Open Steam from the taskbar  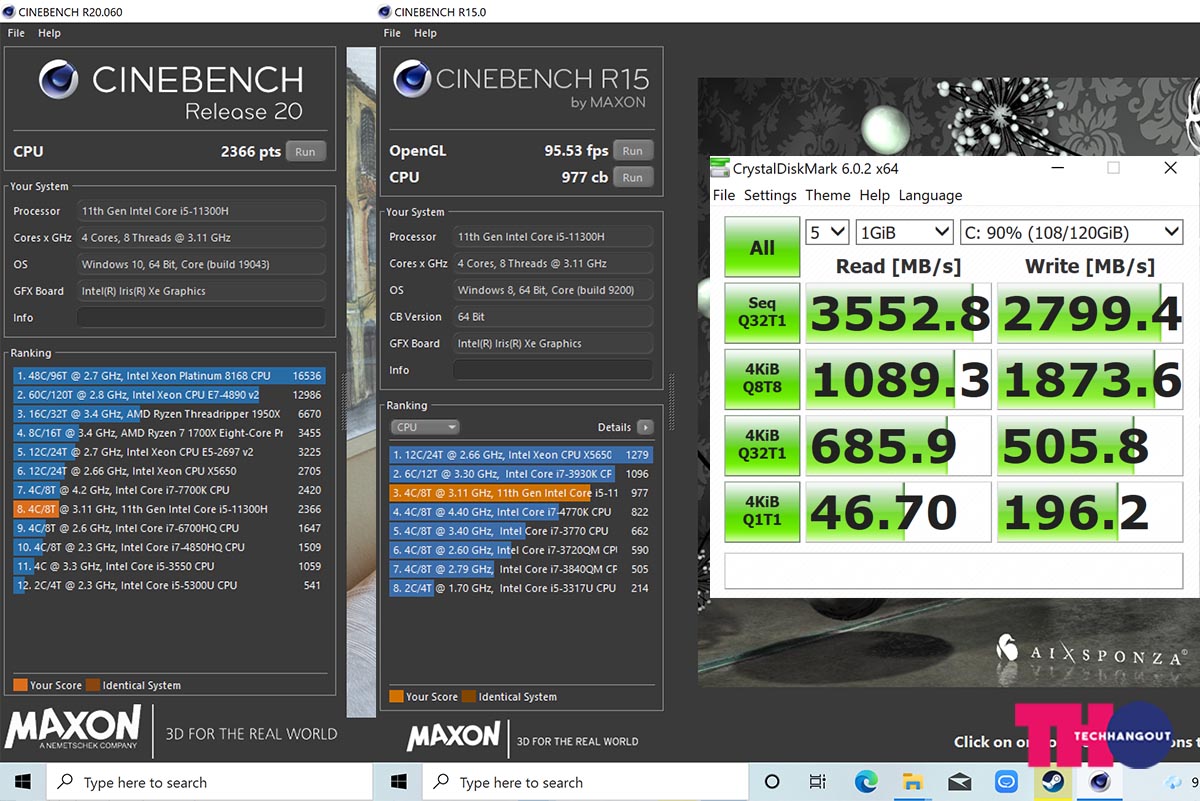click(1052, 782)
